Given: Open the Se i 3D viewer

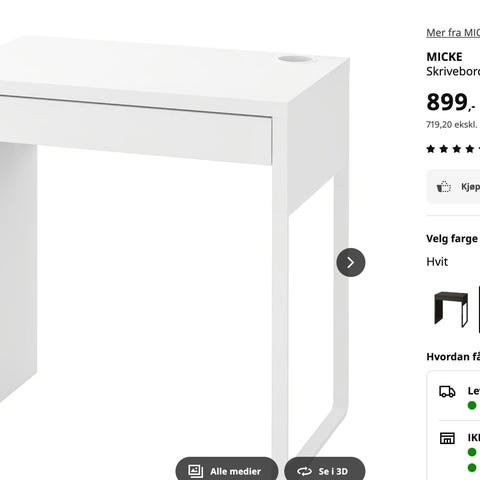Looking at the screenshot, I should (325, 469).
